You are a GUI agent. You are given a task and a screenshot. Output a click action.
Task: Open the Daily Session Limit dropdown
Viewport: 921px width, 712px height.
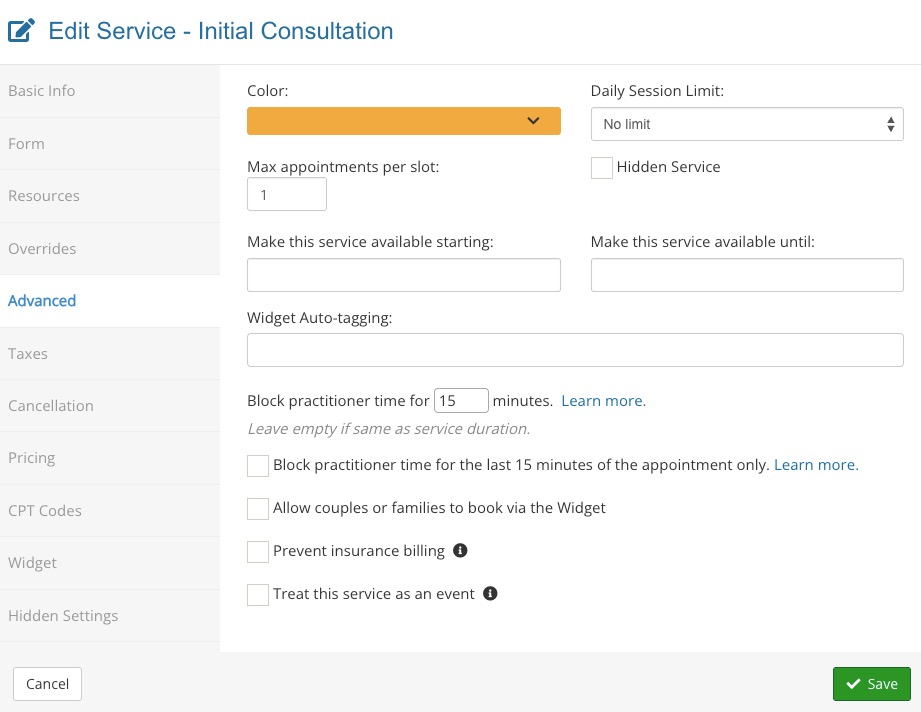click(x=747, y=124)
